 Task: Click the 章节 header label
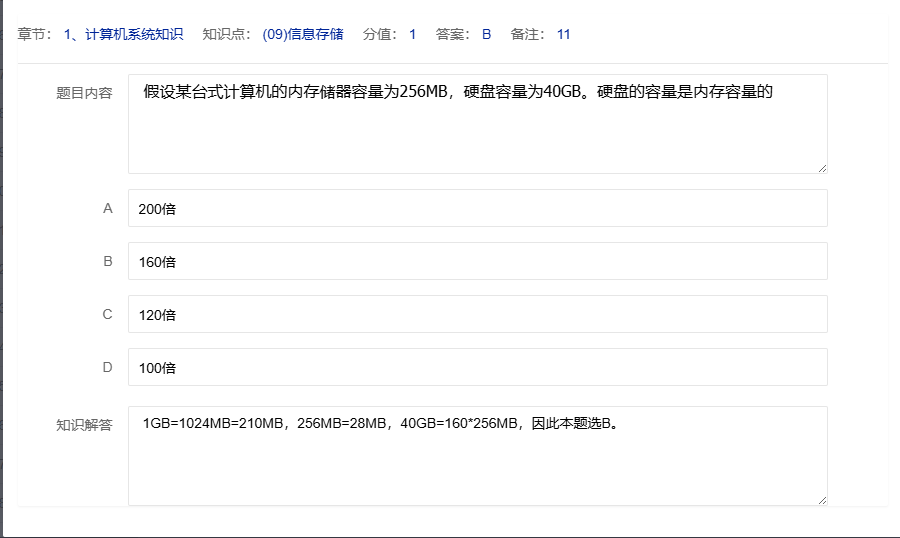34,34
